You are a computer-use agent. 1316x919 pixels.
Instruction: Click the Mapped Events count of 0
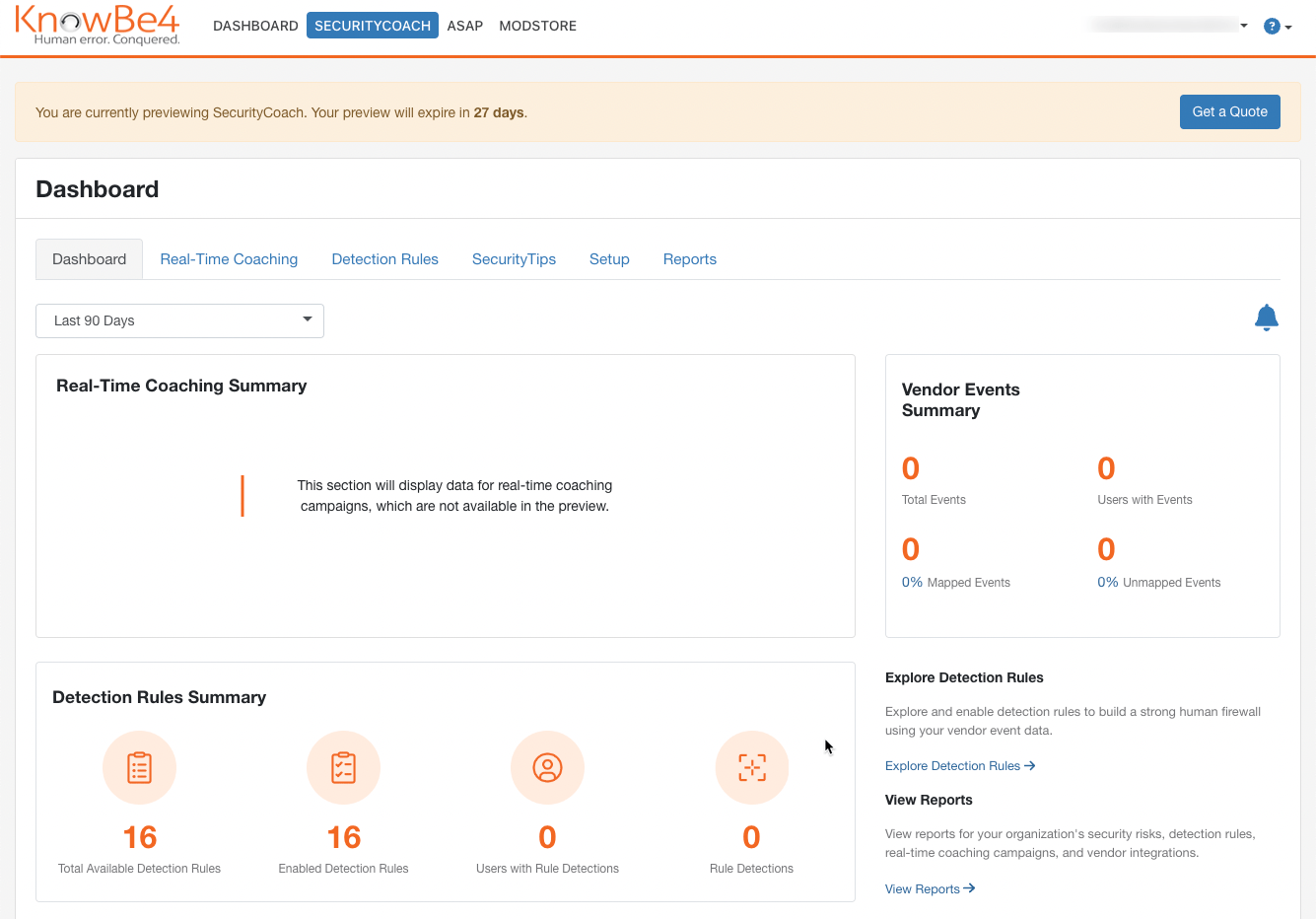pos(911,549)
